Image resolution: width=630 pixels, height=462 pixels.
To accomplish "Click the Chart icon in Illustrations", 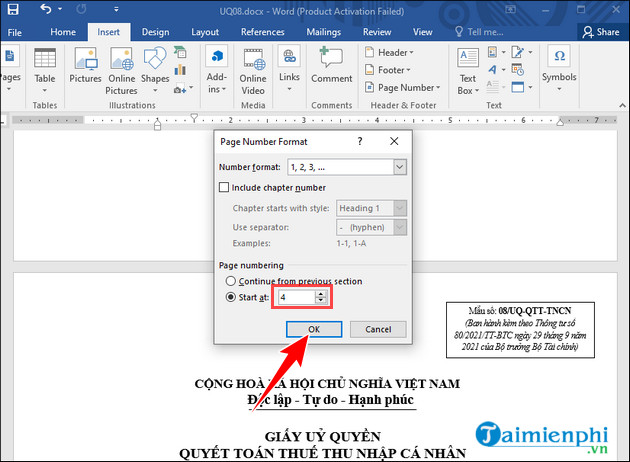I will (x=180, y=70).
